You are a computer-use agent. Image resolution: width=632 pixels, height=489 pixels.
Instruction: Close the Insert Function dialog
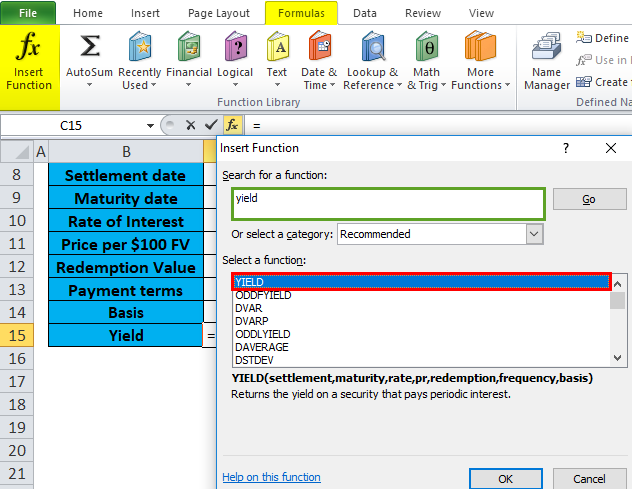(x=611, y=148)
